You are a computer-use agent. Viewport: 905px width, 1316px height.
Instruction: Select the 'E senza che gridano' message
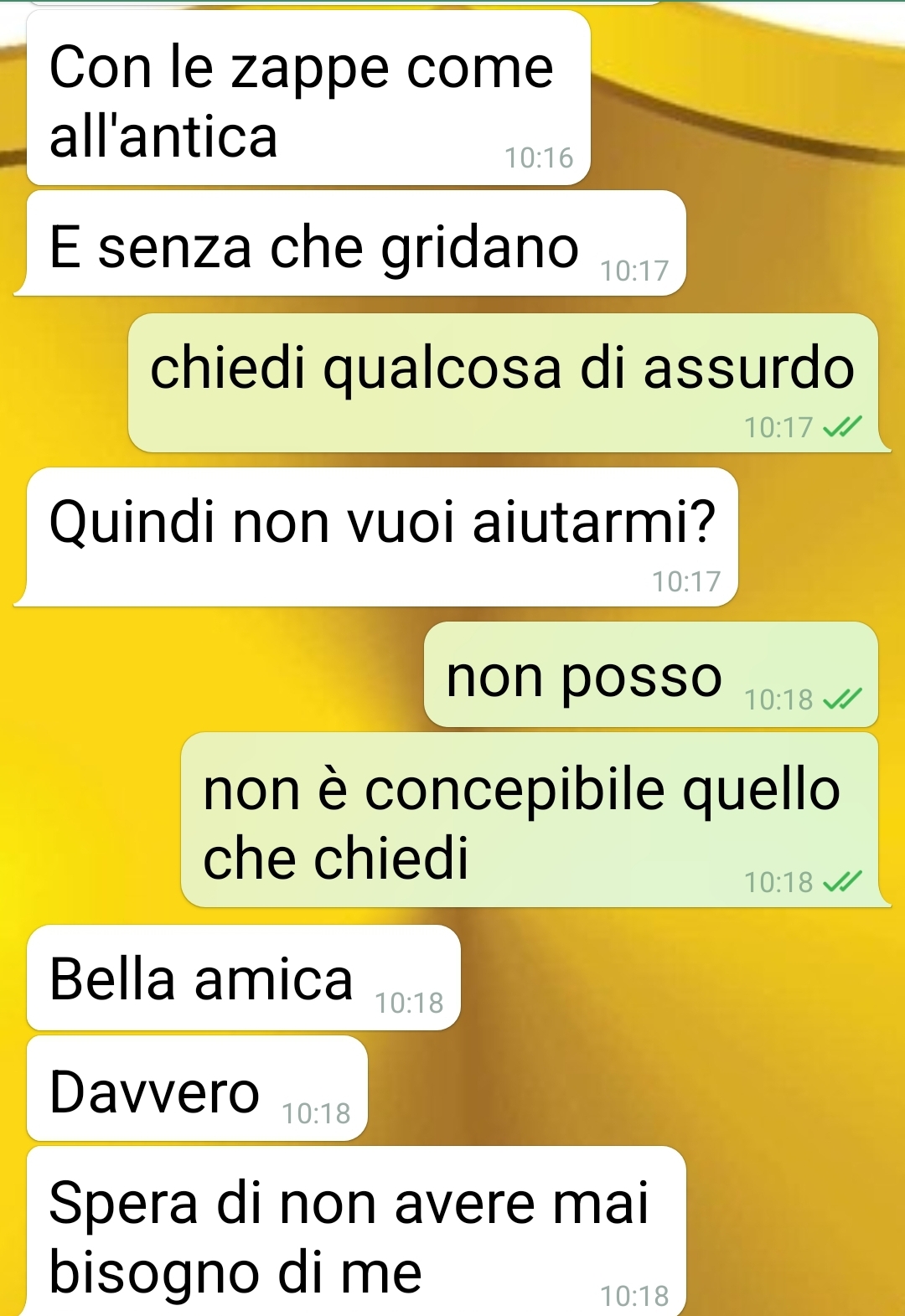click(x=350, y=243)
